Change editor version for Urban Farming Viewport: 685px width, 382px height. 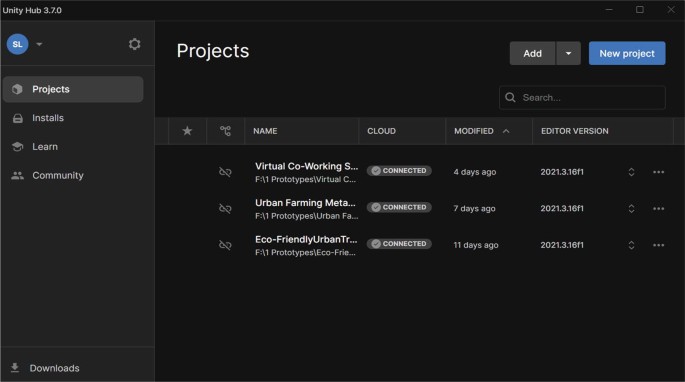pos(631,209)
